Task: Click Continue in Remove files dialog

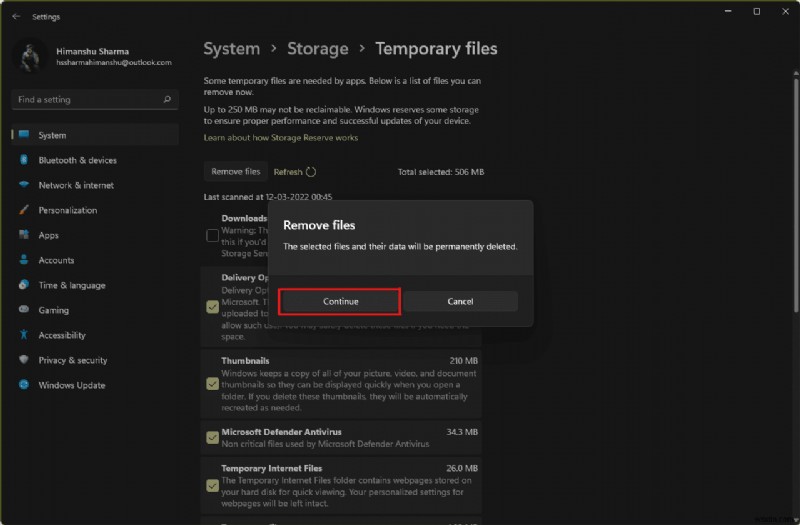Action: (340, 302)
